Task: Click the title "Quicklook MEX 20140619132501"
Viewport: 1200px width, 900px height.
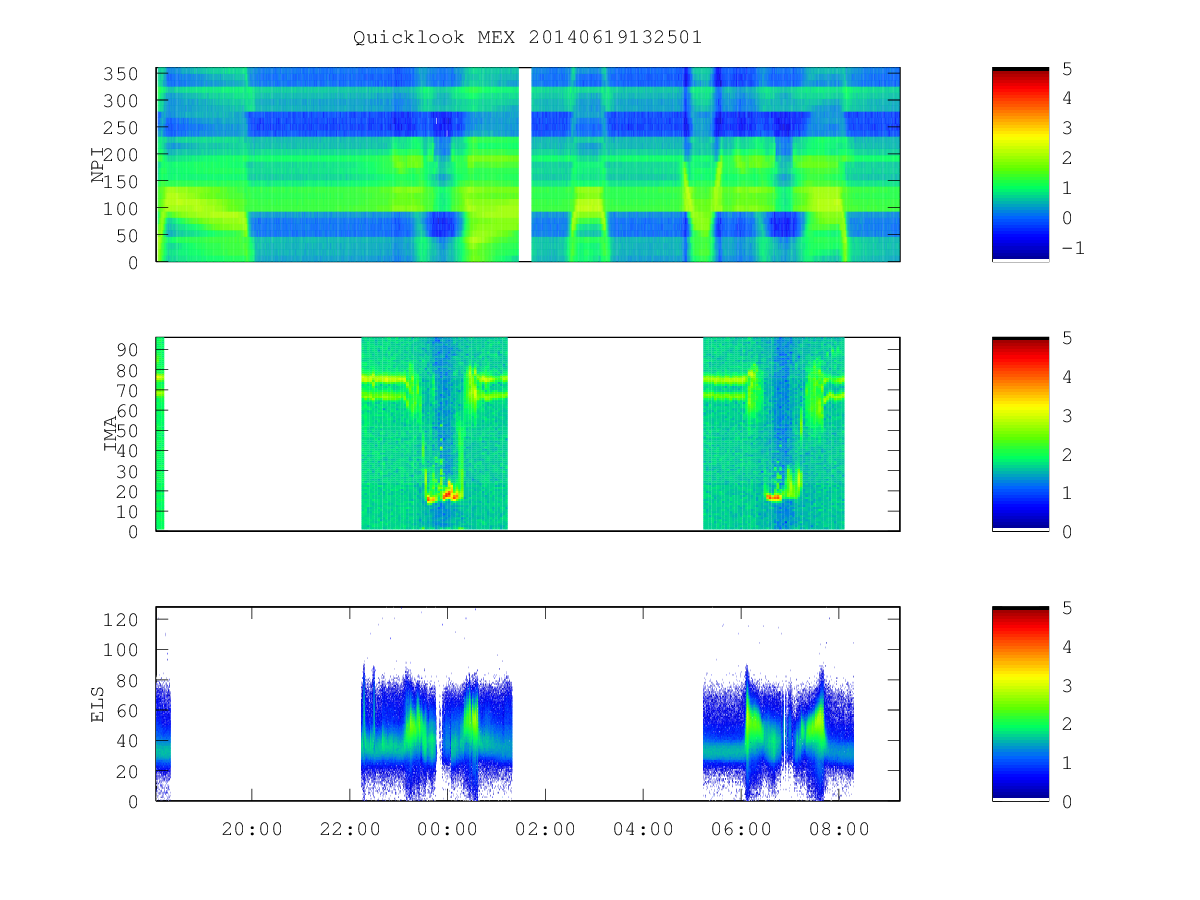Action: click(x=527, y=37)
